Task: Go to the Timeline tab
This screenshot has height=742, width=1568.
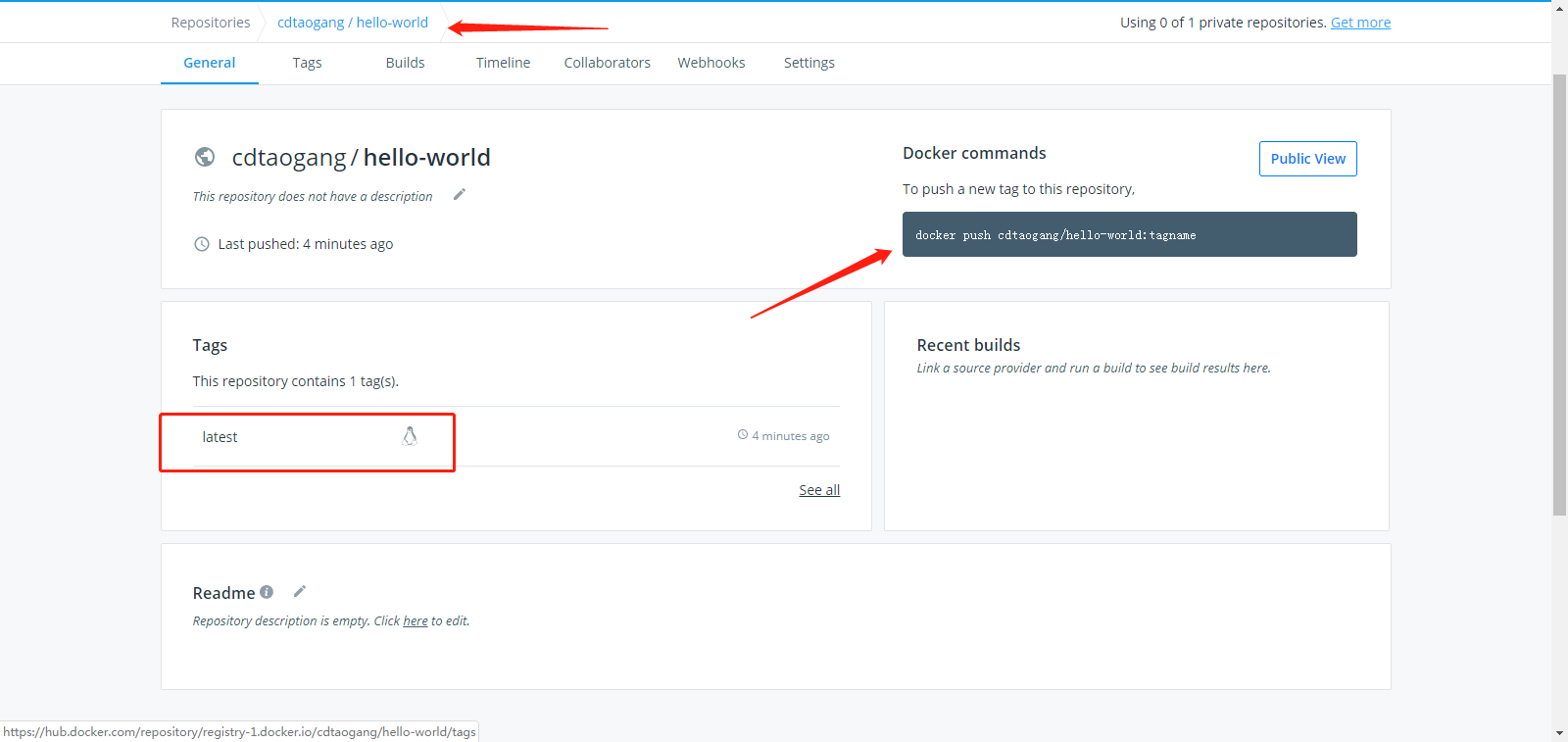Action: point(503,63)
